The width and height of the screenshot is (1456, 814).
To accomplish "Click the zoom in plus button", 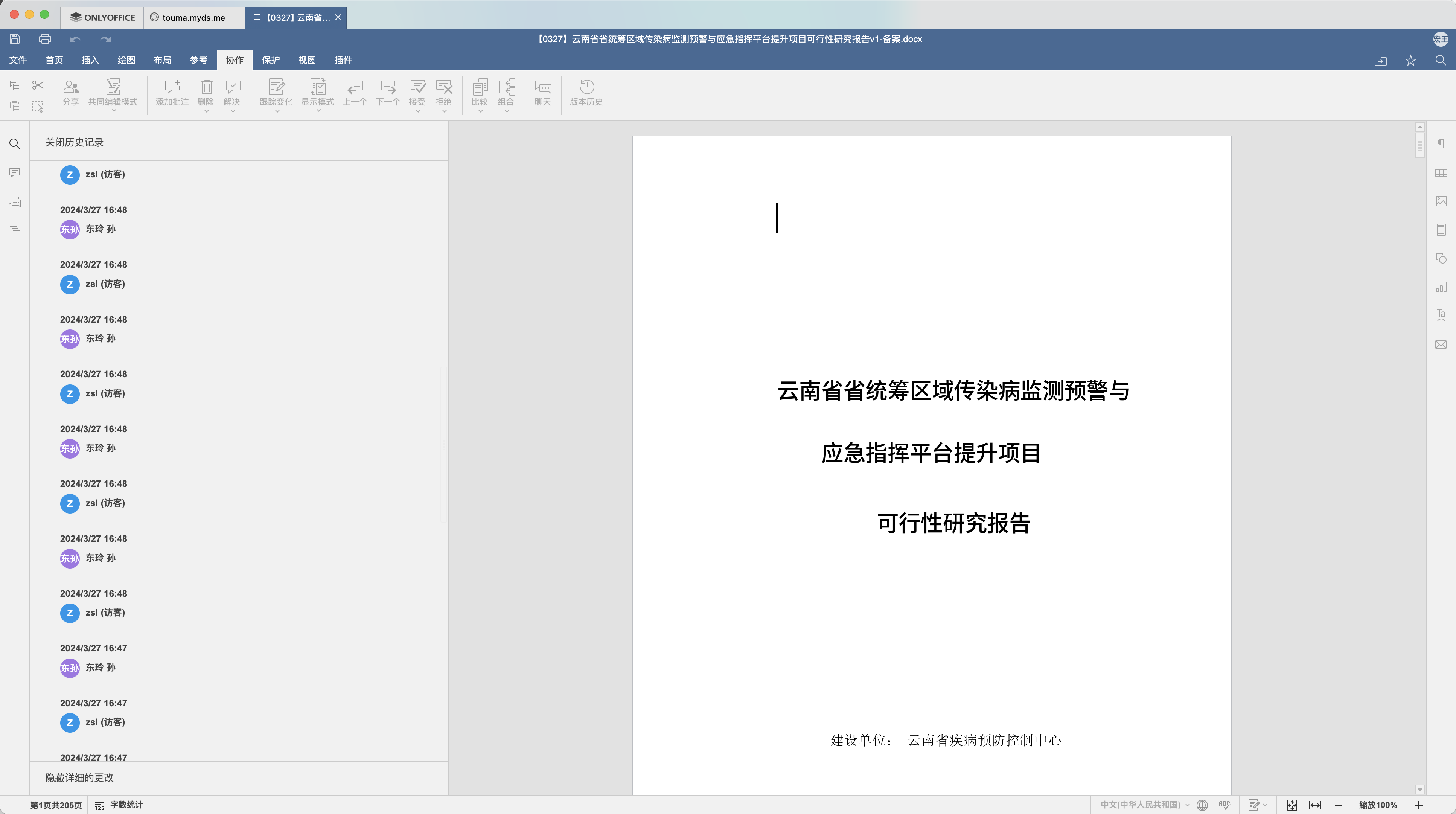I will (x=1419, y=805).
